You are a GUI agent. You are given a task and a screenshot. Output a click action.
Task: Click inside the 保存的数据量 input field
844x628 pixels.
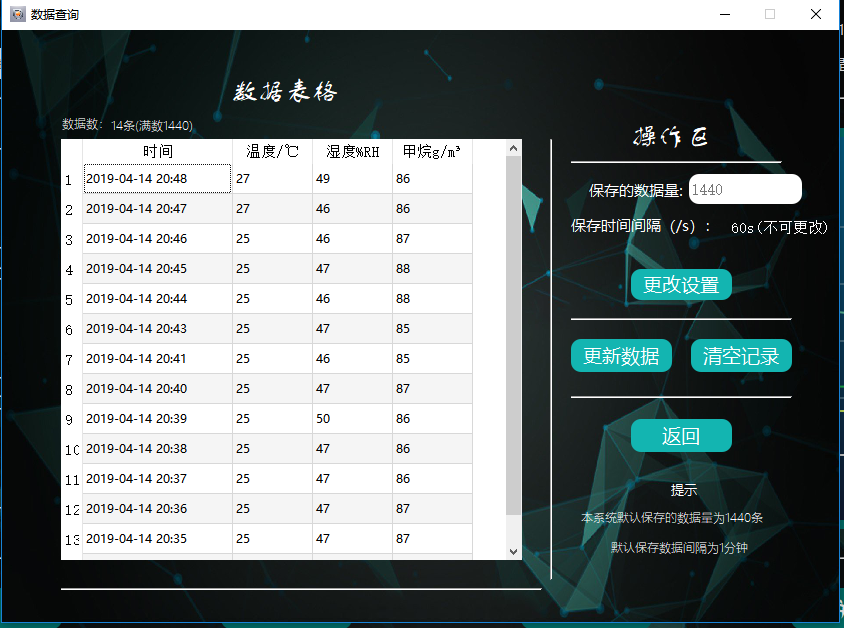[x=745, y=188]
